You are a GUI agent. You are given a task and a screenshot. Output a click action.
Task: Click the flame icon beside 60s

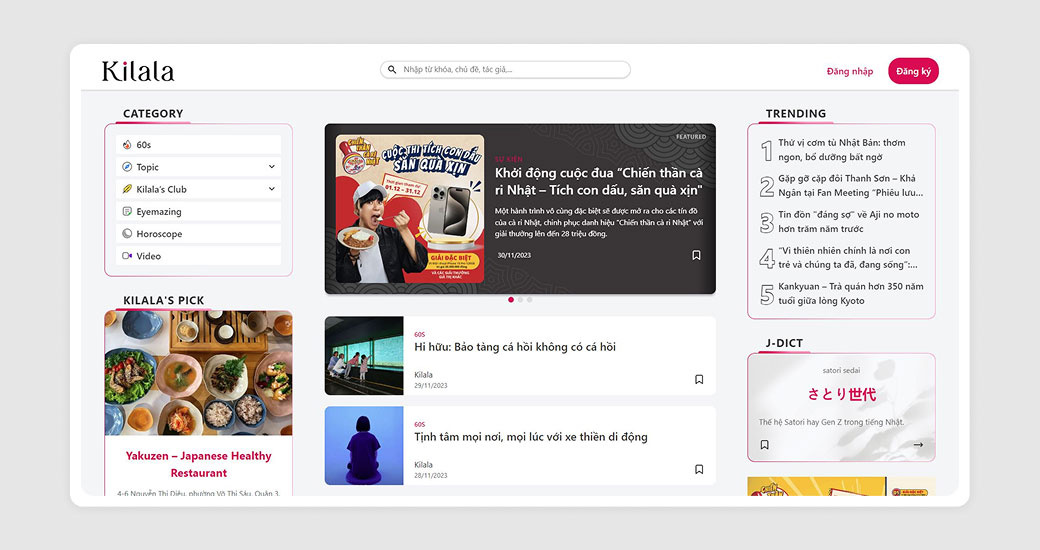127,145
